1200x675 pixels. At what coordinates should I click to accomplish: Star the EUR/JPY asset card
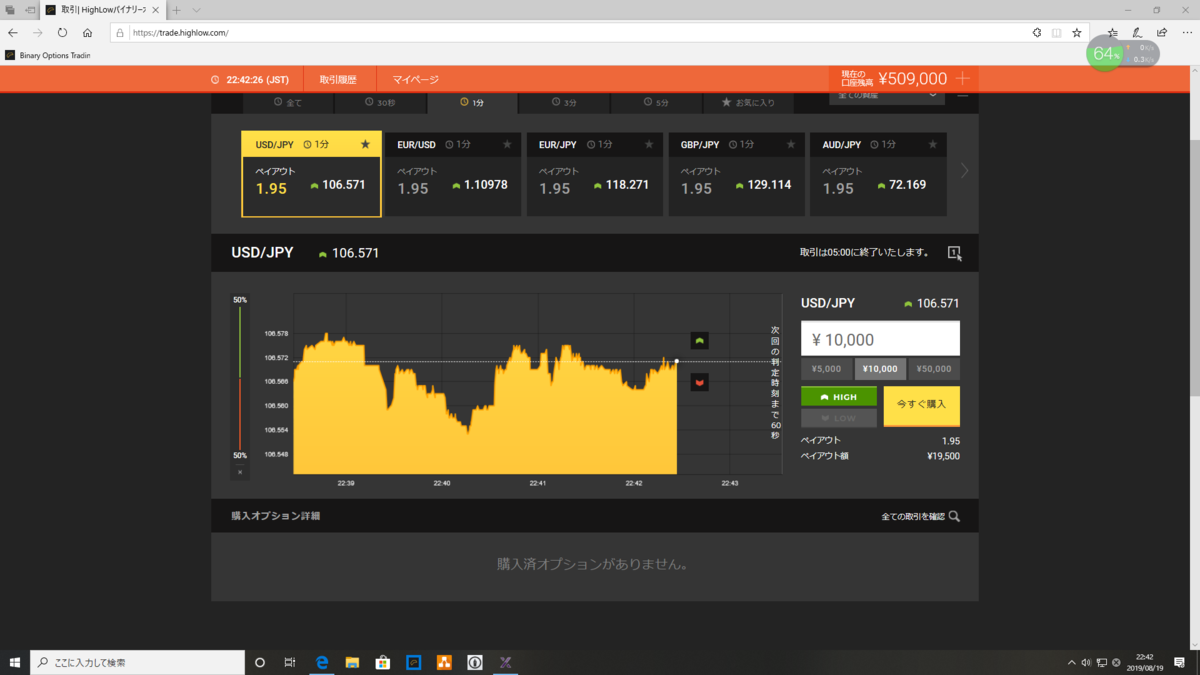(x=649, y=145)
